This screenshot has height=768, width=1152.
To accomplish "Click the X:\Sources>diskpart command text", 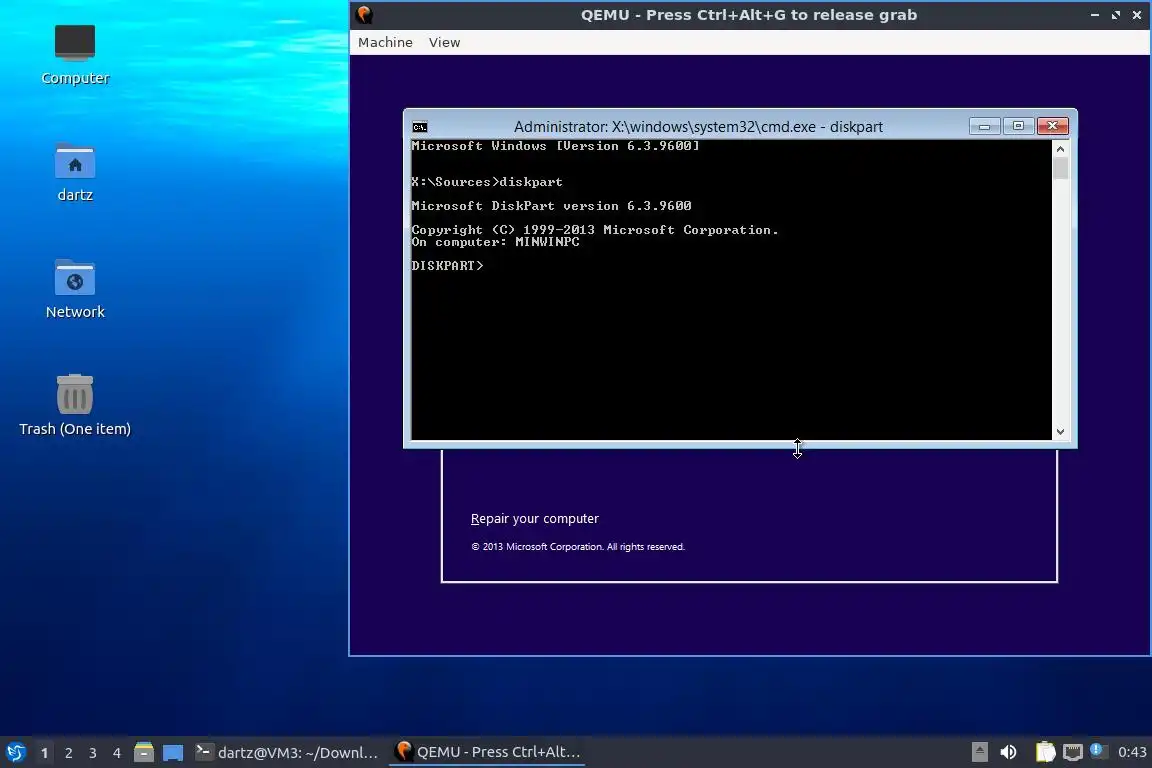I will (x=487, y=182).
